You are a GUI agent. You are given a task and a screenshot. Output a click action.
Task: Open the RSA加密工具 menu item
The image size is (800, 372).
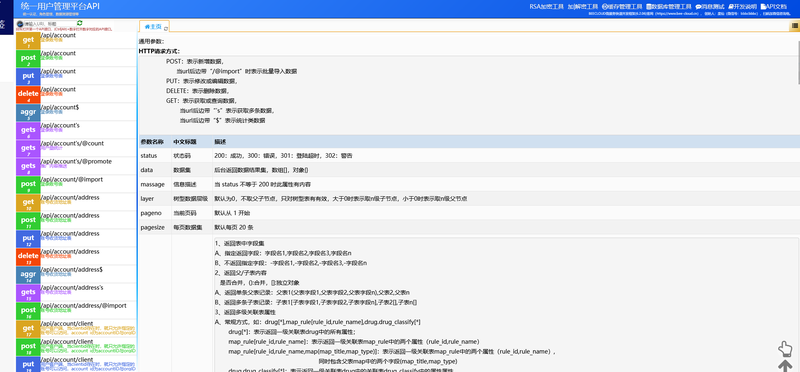pyautogui.click(x=546, y=7)
